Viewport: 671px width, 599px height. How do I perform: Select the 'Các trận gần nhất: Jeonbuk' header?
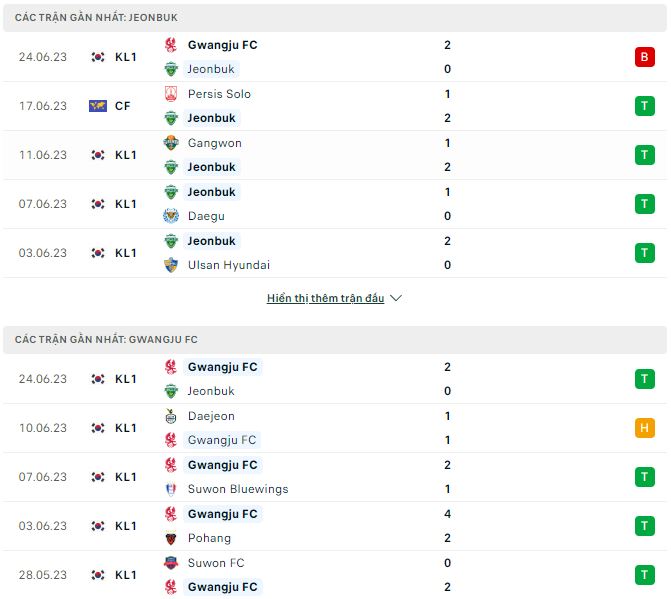pyautogui.click(x=97, y=18)
